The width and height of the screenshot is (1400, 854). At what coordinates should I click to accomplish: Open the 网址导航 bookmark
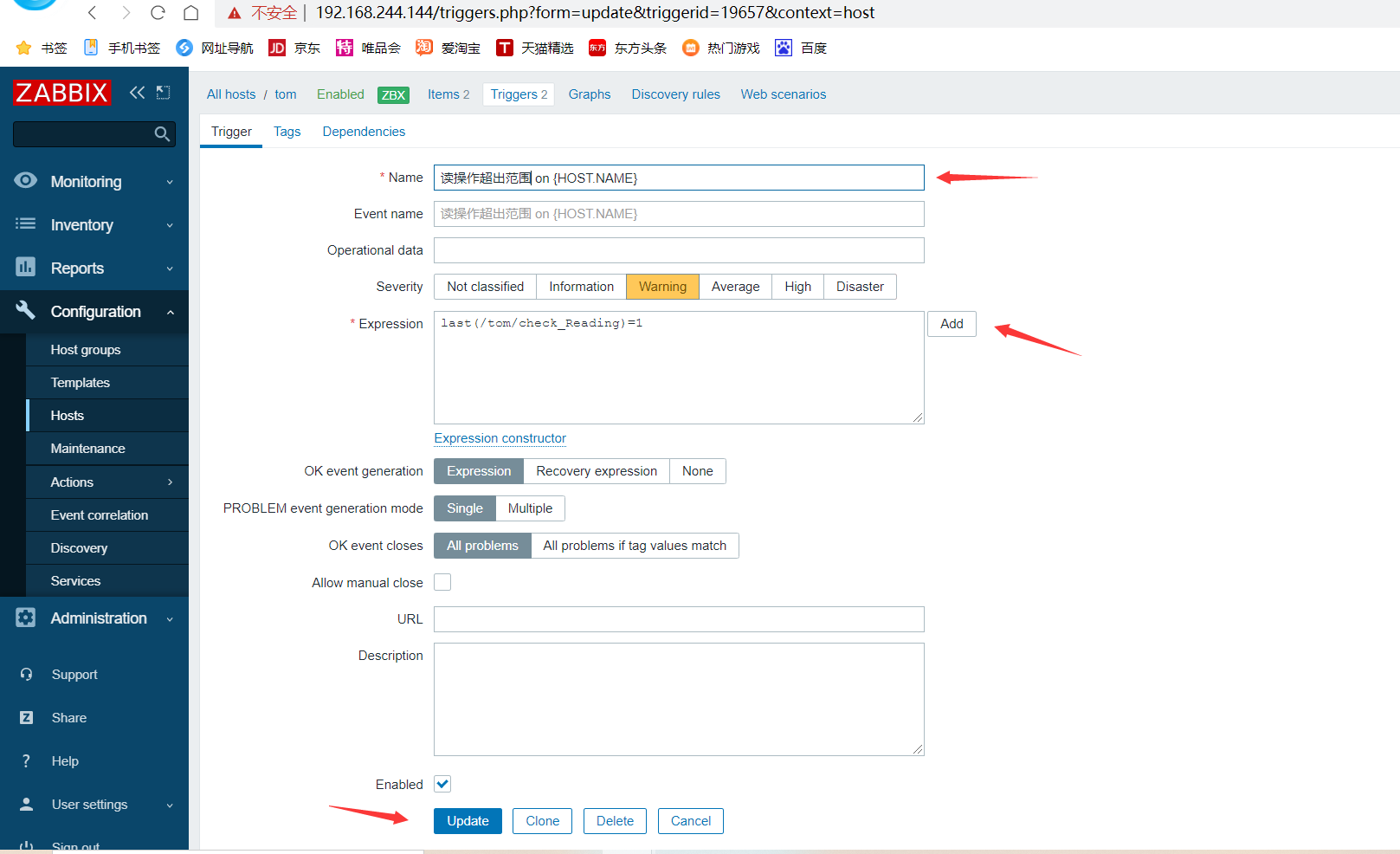tap(215, 48)
